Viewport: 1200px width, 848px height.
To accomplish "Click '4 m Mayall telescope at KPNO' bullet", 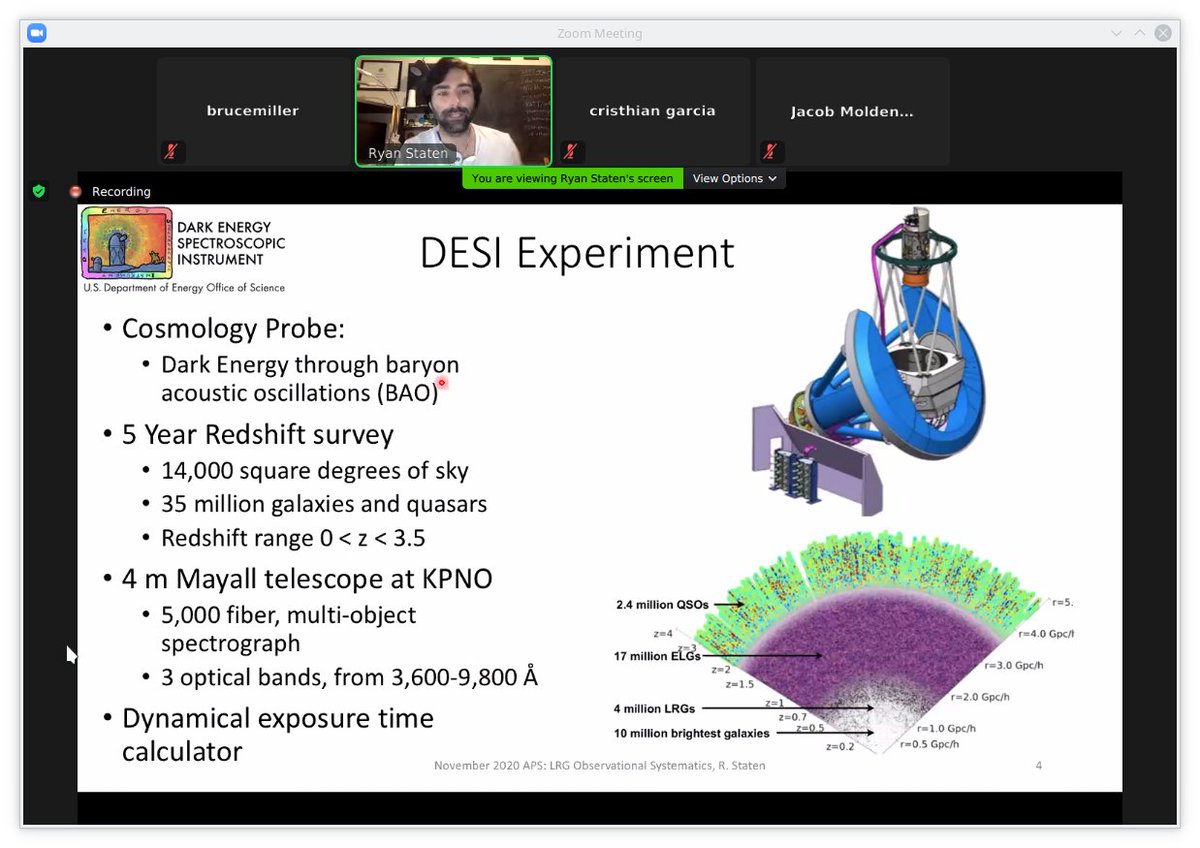I will (x=307, y=579).
